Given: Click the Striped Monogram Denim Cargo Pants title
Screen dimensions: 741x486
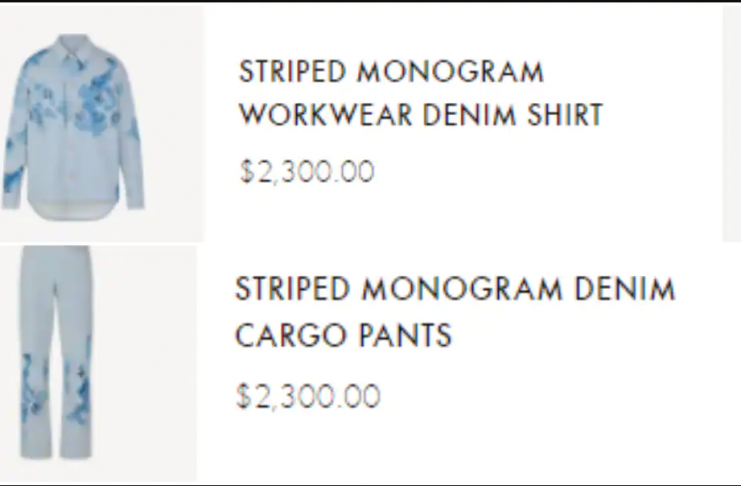Looking at the screenshot, I should (455, 312).
